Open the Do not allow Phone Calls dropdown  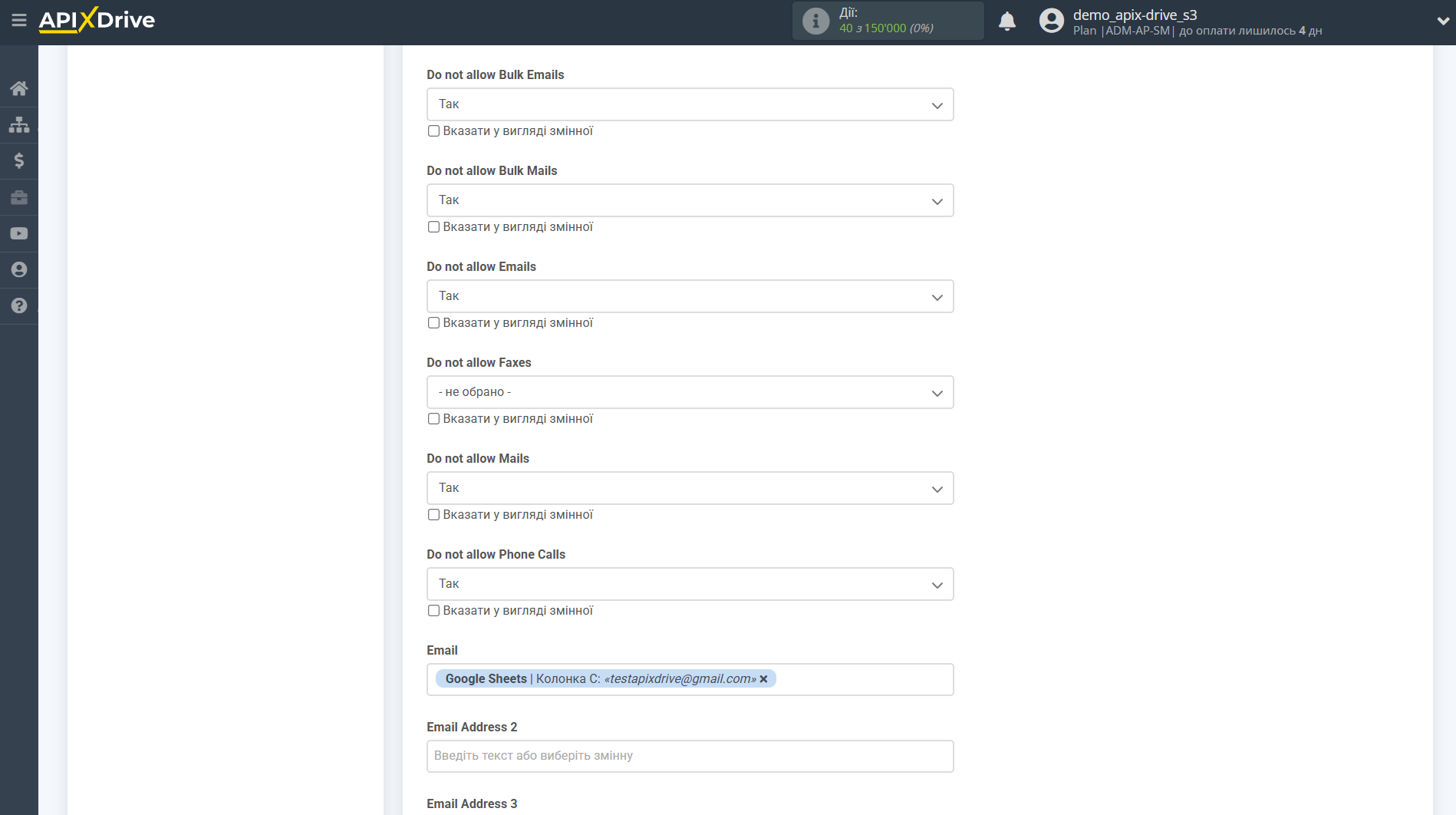click(x=690, y=584)
